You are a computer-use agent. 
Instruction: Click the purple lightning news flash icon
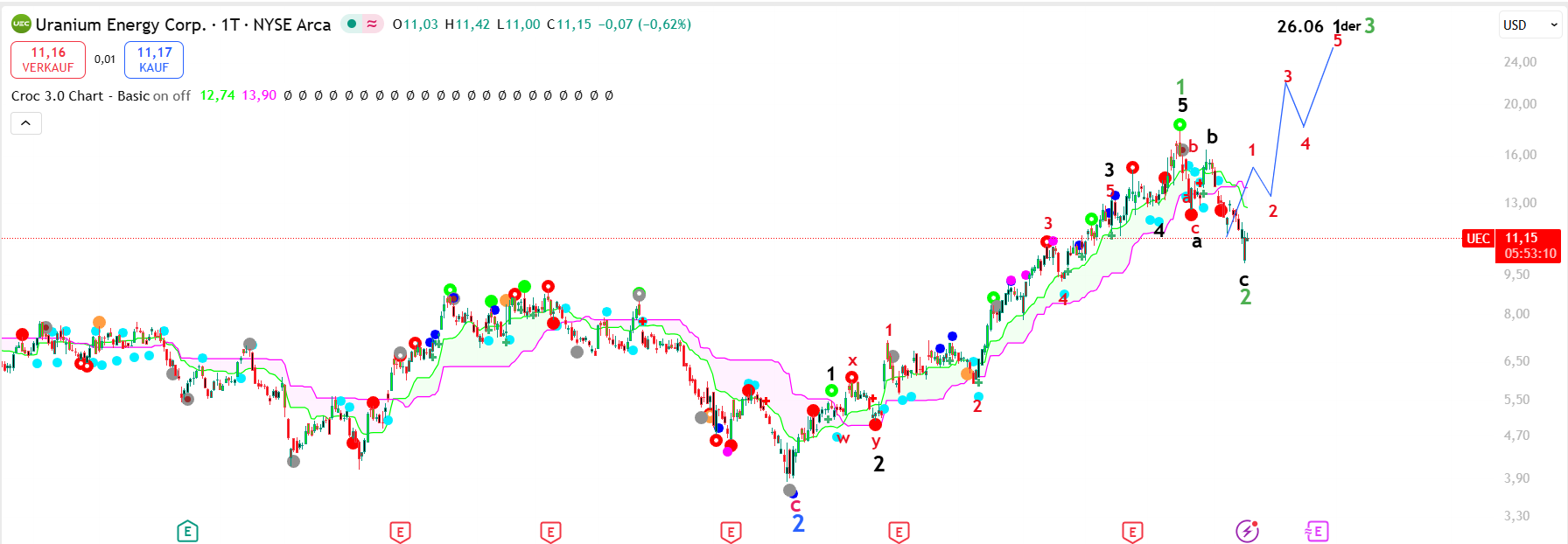(1247, 531)
